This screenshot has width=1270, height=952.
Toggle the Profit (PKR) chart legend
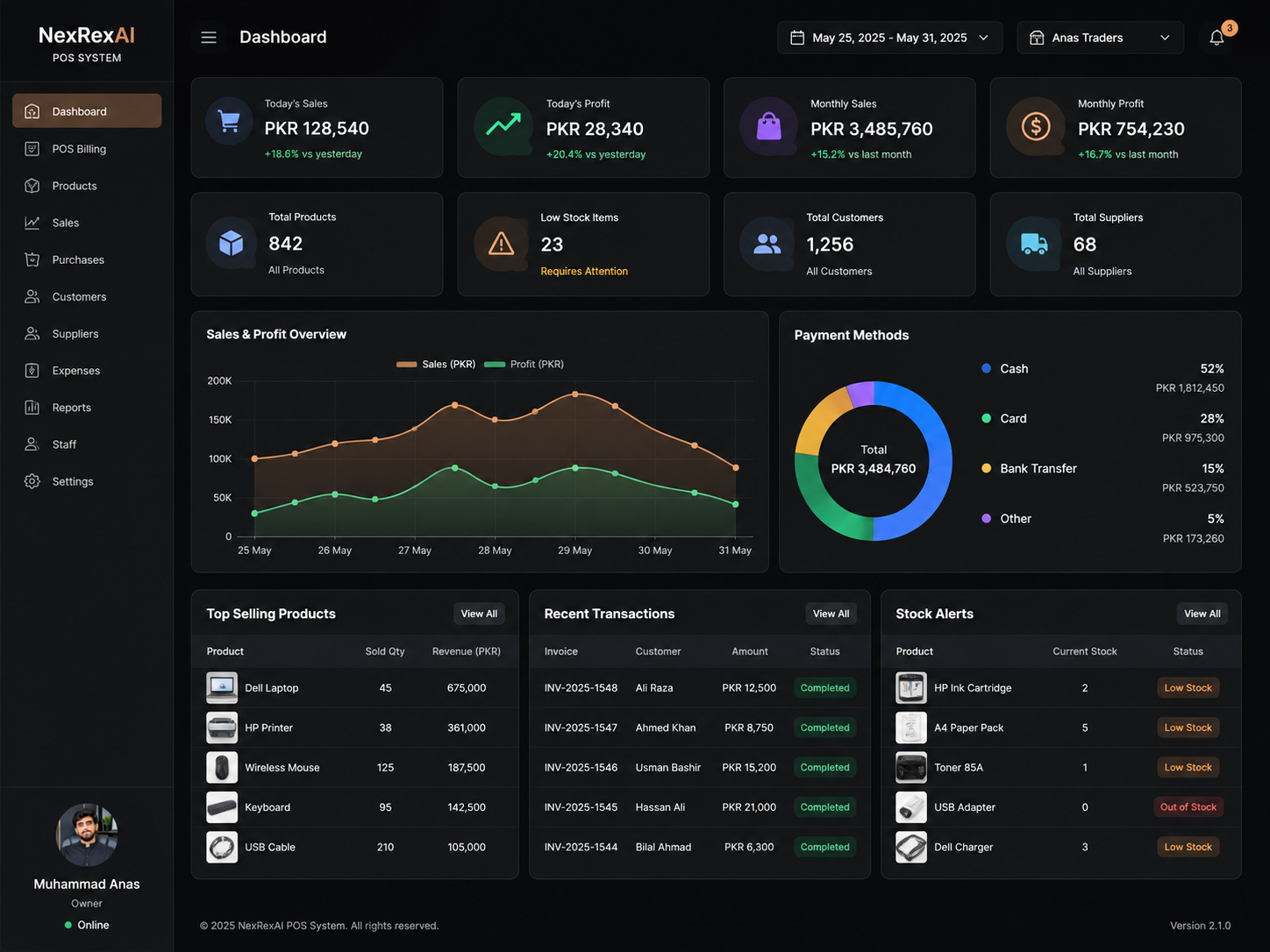coord(524,364)
